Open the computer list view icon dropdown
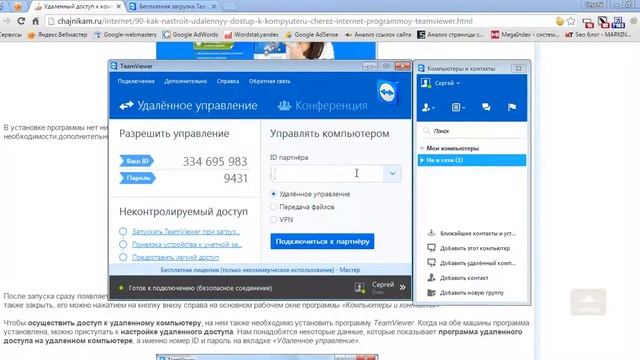 tap(458, 107)
